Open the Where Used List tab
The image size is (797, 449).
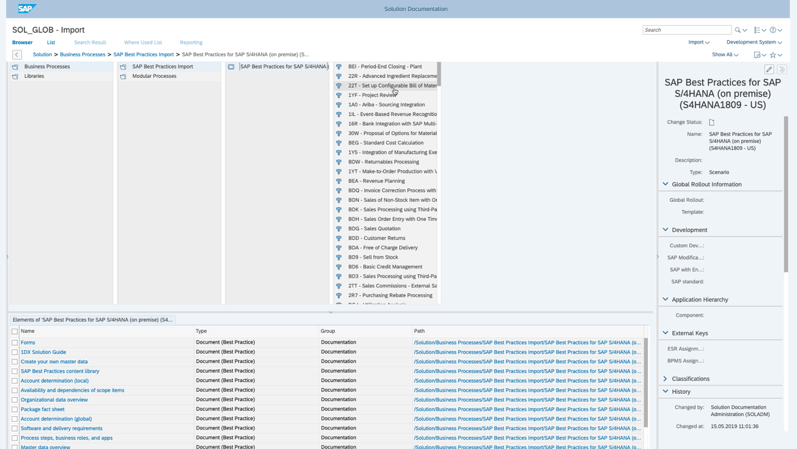click(143, 42)
